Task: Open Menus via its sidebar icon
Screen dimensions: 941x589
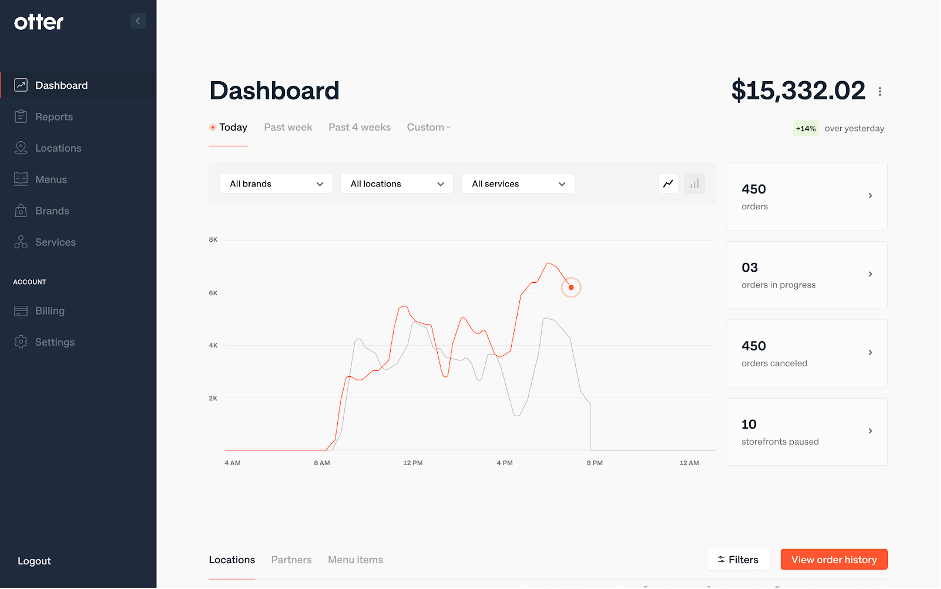Action: click(x=21, y=179)
